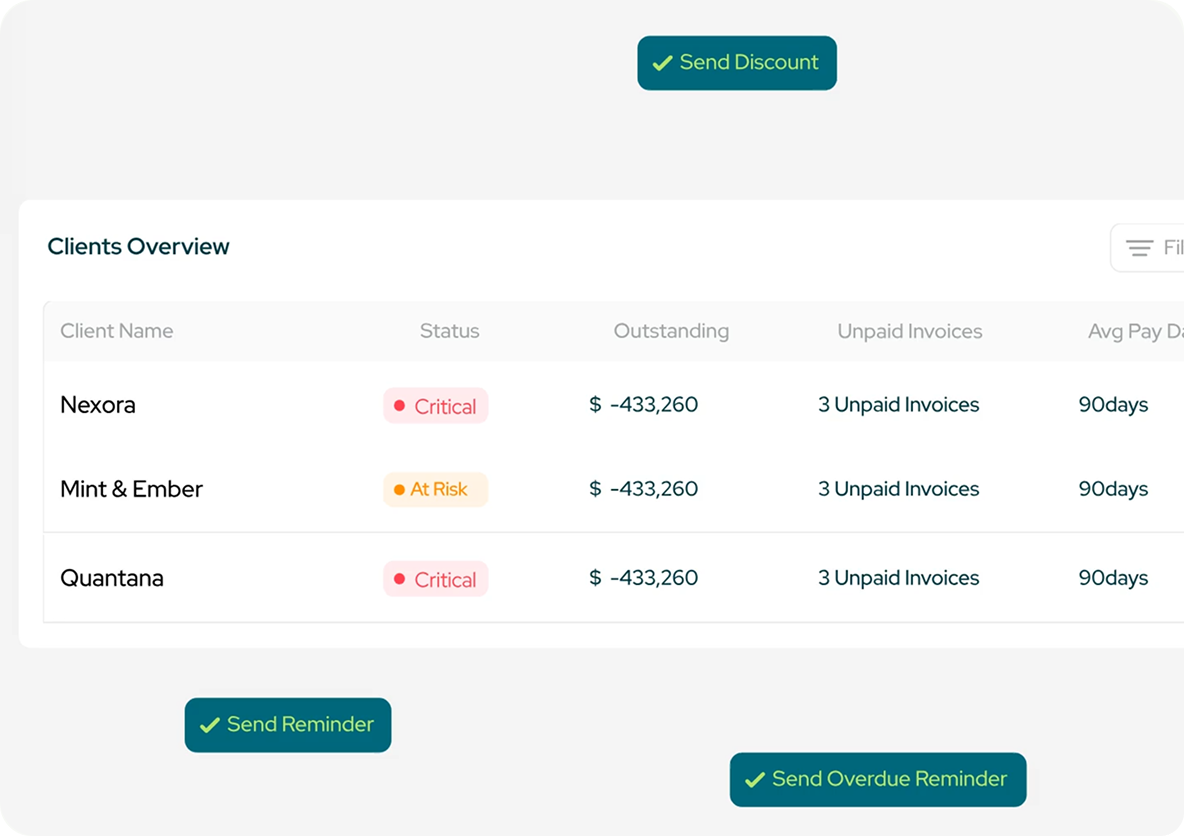Image resolution: width=1184 pixels, height=836 pixels.
Task: Select the Quantana client name
Action: click(112, 578)
